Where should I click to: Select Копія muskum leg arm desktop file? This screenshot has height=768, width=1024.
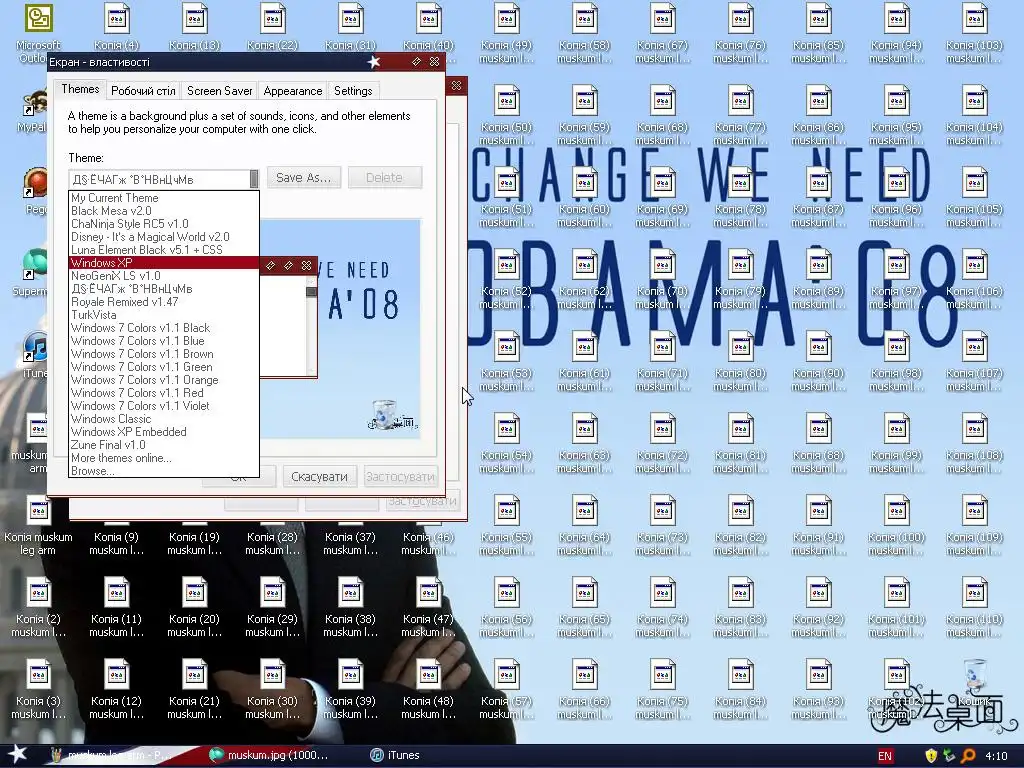[39, 526]
